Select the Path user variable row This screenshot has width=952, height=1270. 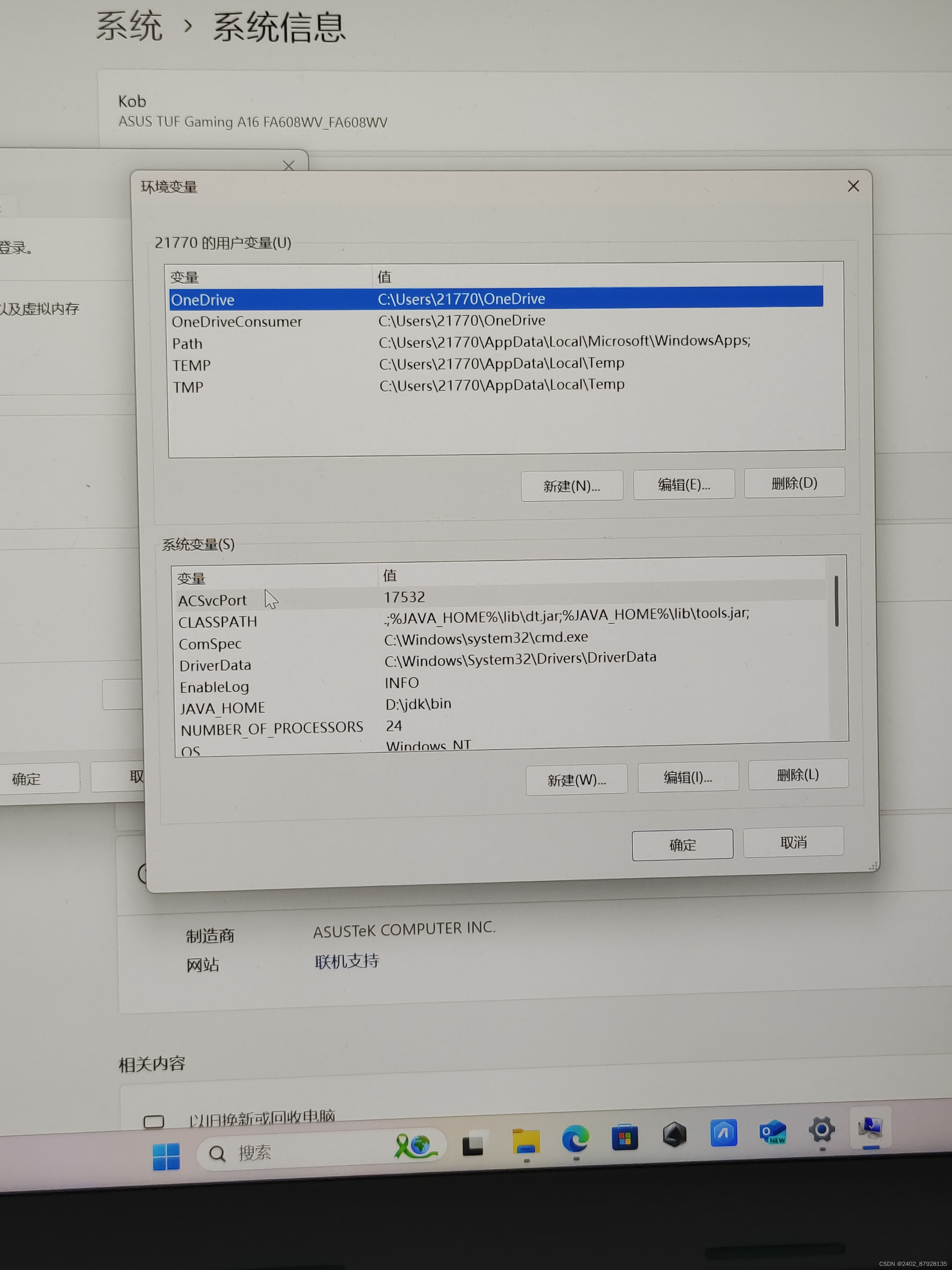187,344
